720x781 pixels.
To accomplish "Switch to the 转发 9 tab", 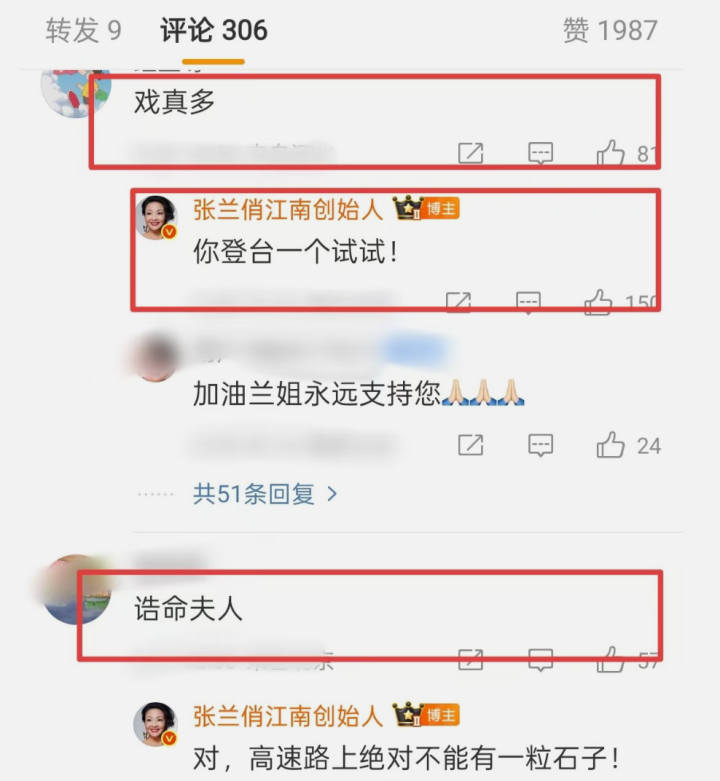I will click(x=84, y=30).
